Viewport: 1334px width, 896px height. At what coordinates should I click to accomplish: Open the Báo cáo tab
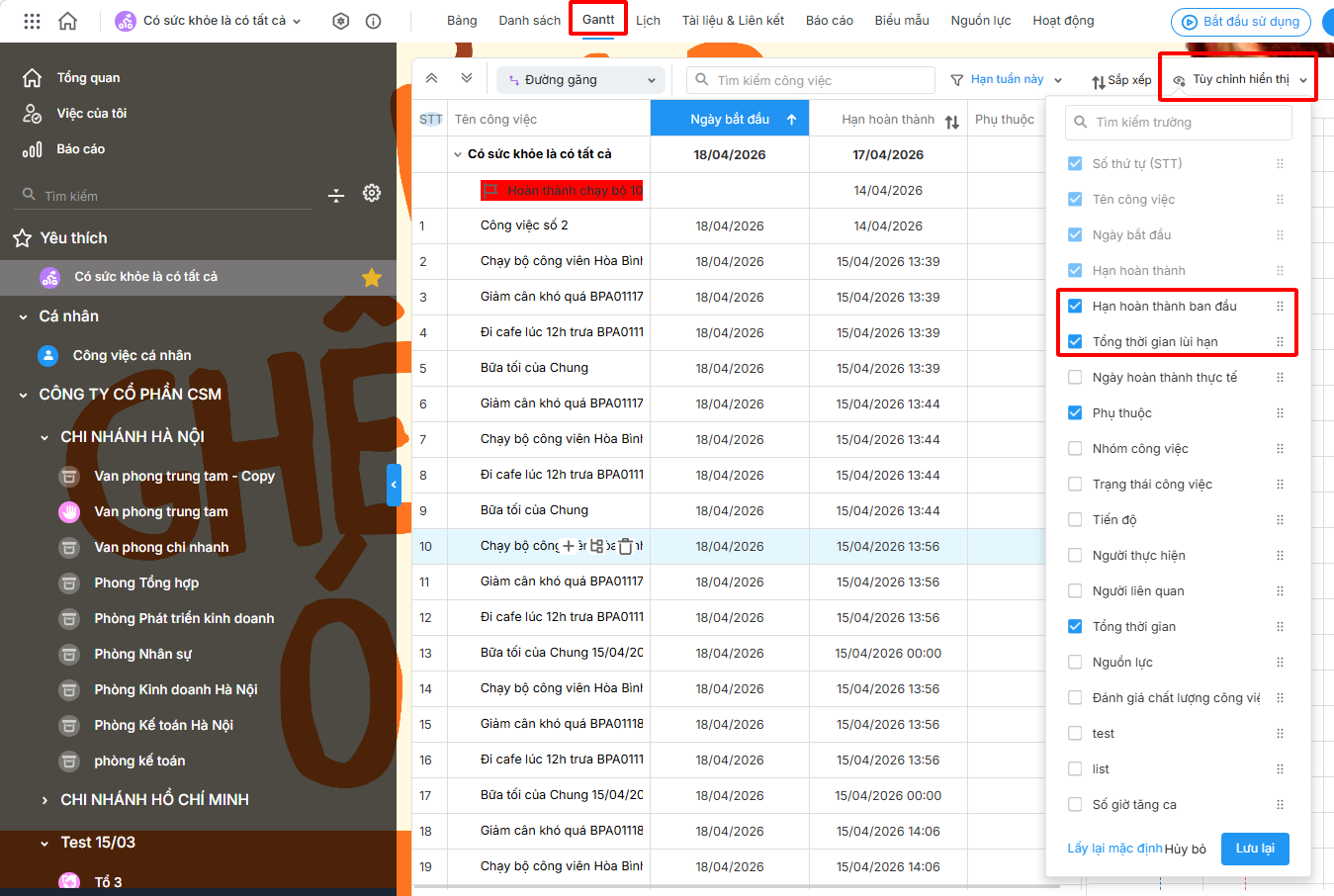(x=829, y=21)
